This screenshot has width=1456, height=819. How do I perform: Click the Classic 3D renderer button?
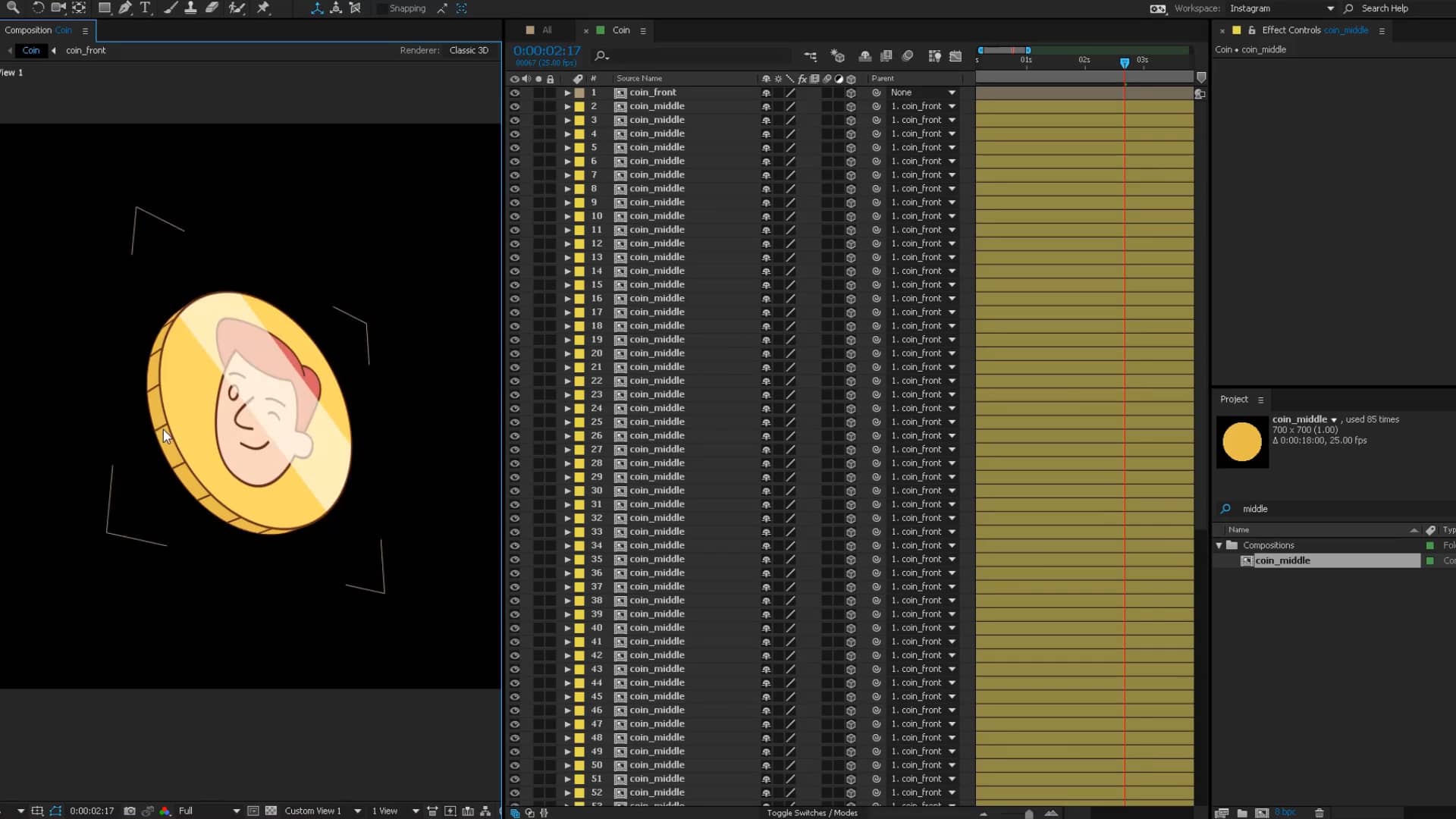pyautogui.click(x=469, y=50)
